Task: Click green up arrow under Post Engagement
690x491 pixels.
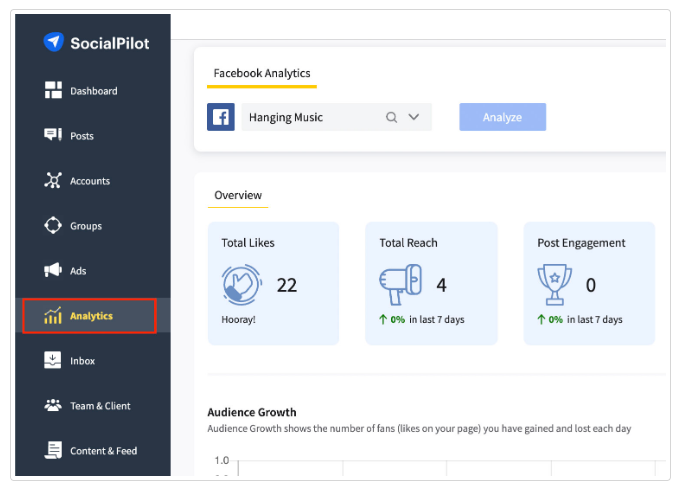Action: 541,319
